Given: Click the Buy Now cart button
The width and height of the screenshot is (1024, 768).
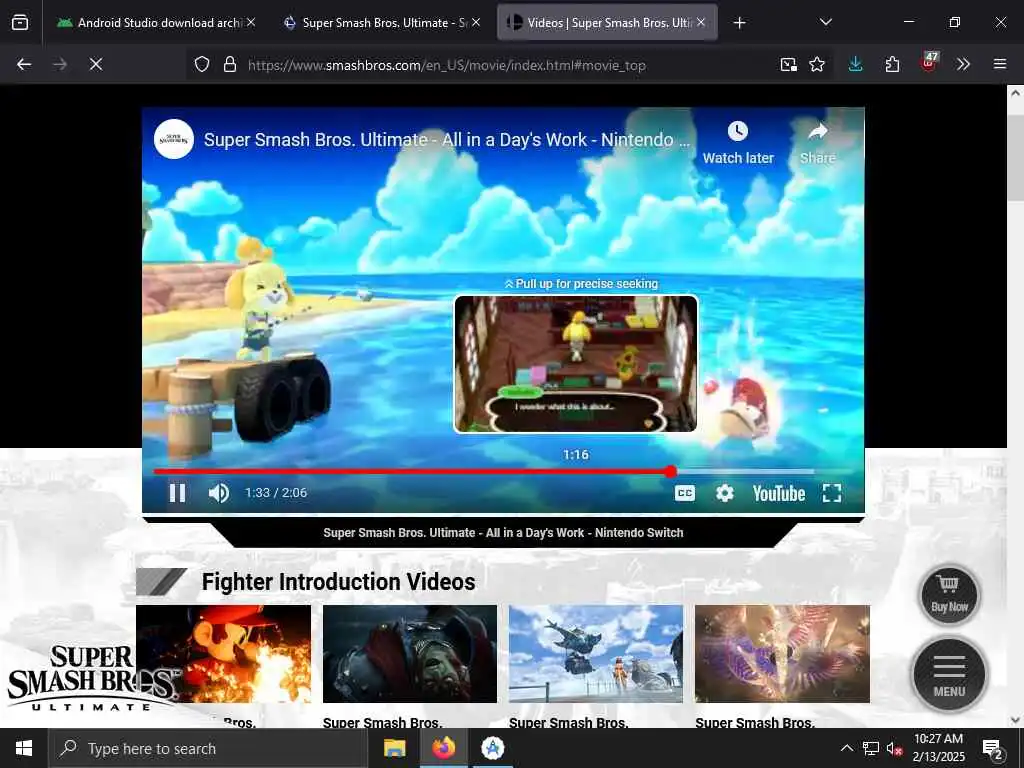Looking at the screenshot, I should click(x=950, y=595).
